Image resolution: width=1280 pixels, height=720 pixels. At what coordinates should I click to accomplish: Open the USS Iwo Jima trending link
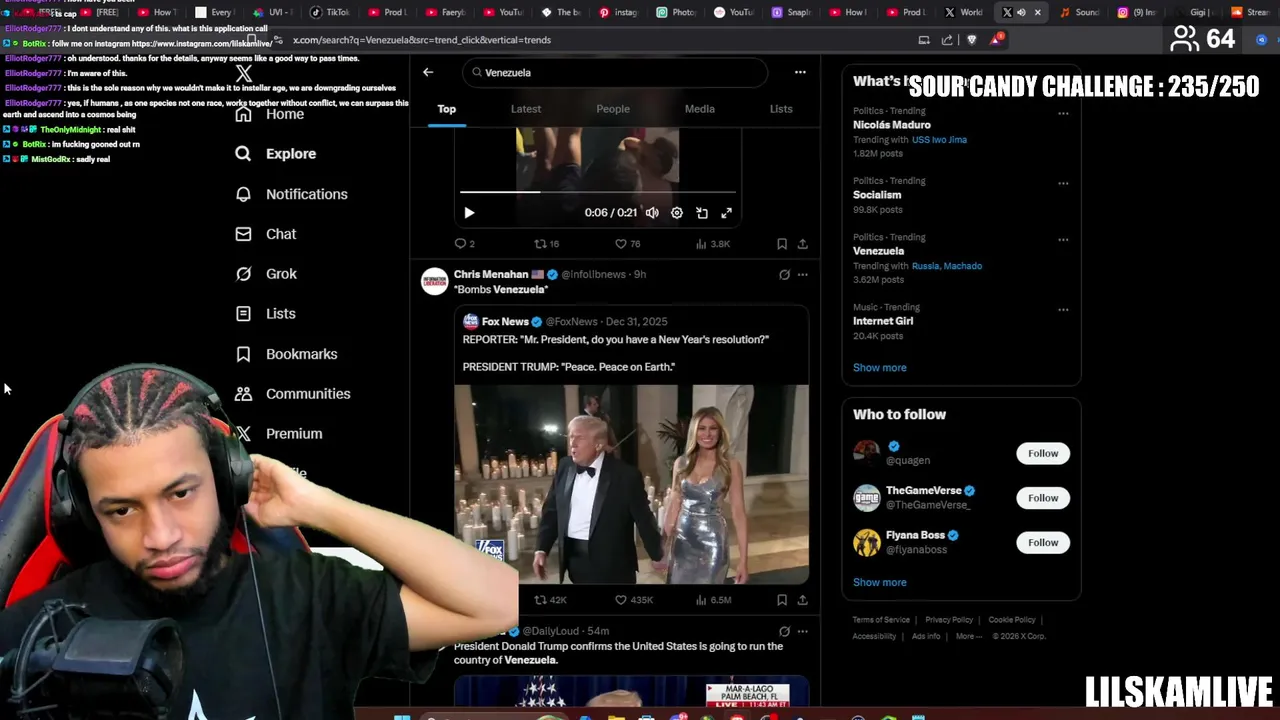[939, 140]
